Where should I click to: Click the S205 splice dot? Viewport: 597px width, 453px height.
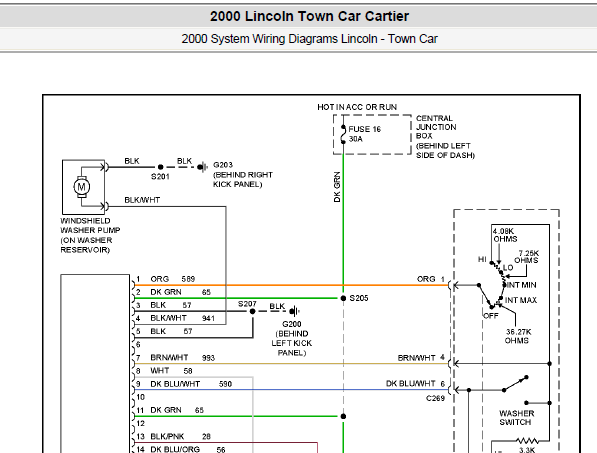click(343, 298)
